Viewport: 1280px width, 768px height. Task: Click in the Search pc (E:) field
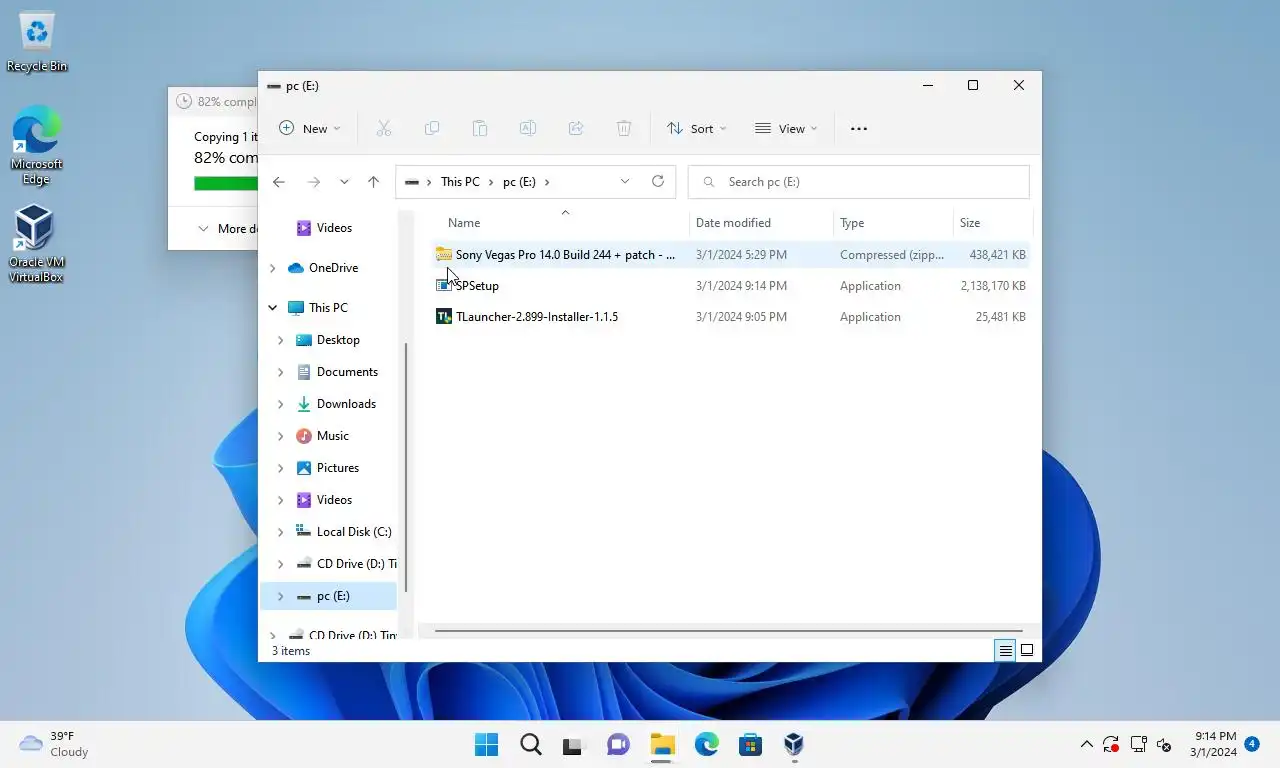tap(859, 181)
